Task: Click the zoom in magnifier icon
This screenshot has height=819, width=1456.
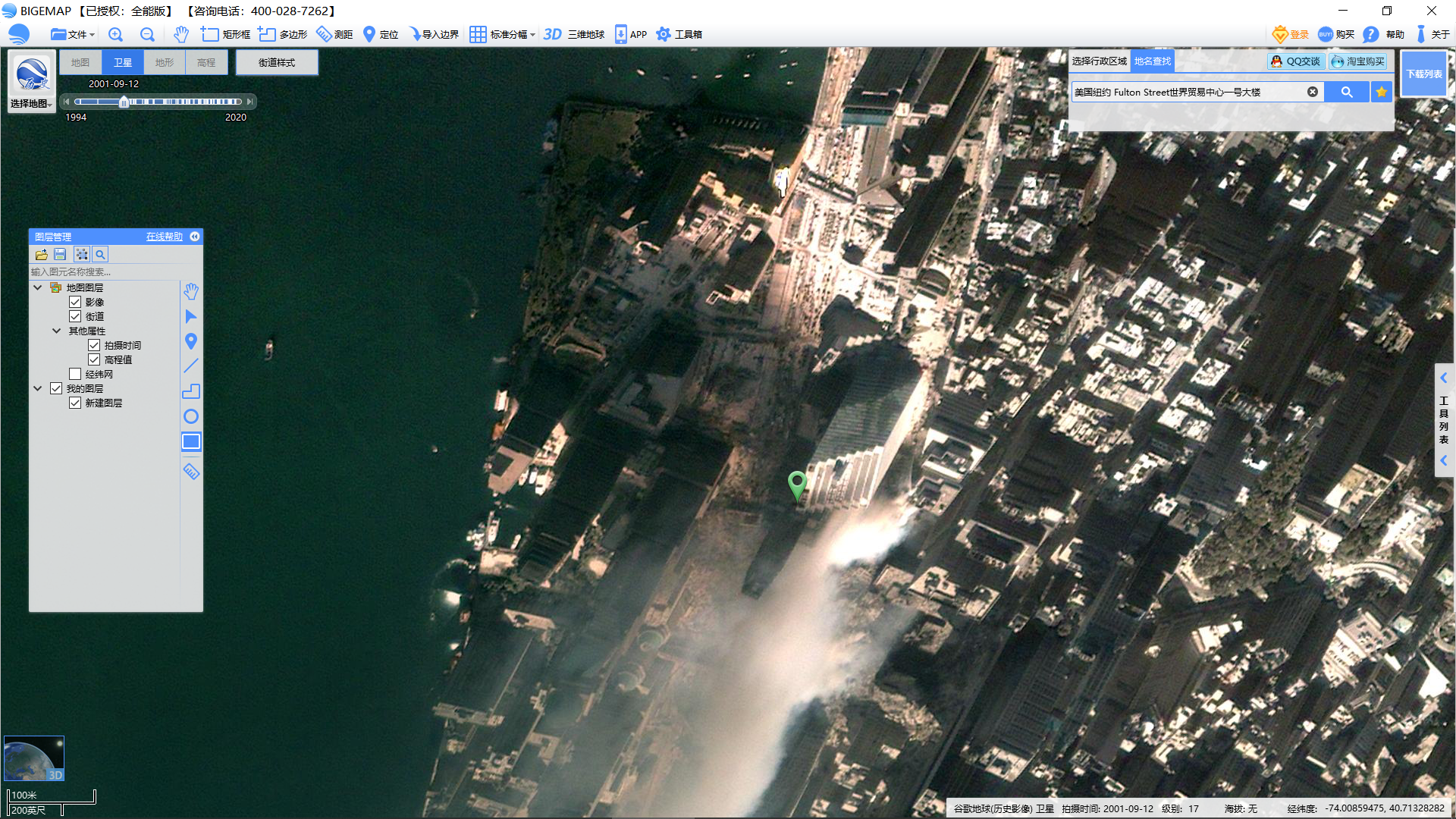Action: coord(115,34)
